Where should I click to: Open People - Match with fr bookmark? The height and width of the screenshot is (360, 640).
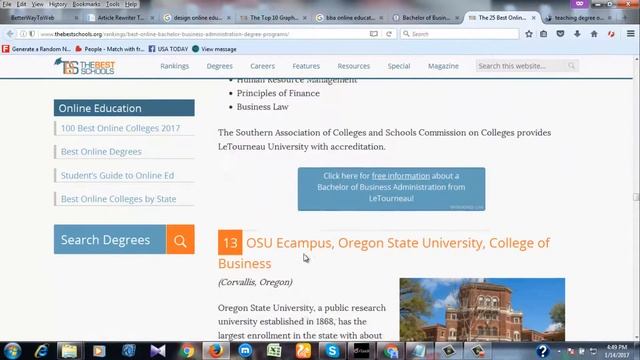click(x=110, y=49)
